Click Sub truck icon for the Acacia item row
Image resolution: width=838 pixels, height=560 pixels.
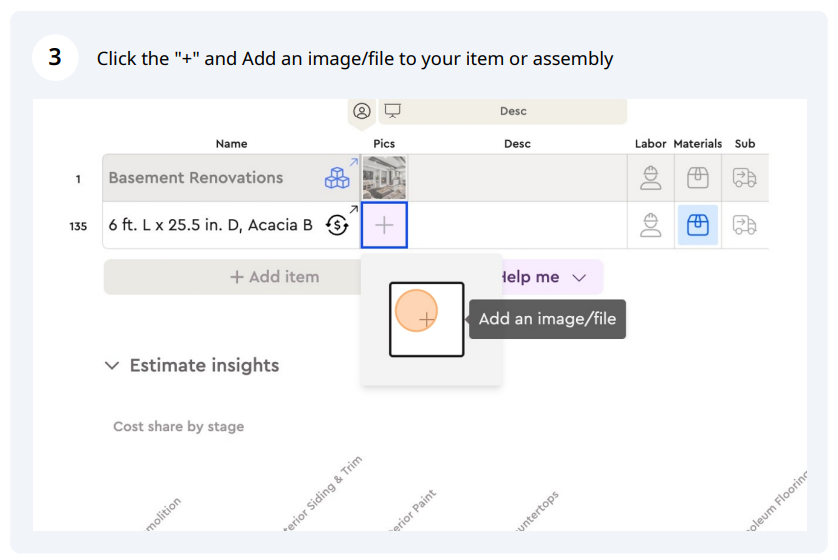pyautogui.click(x=744, y=225)
